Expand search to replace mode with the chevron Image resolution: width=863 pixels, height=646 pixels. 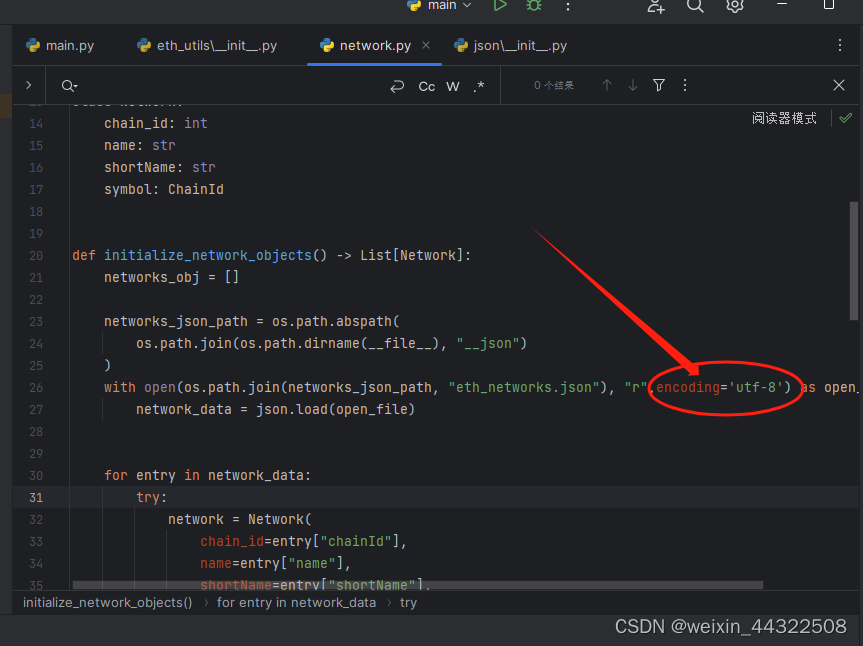[28, 85]
